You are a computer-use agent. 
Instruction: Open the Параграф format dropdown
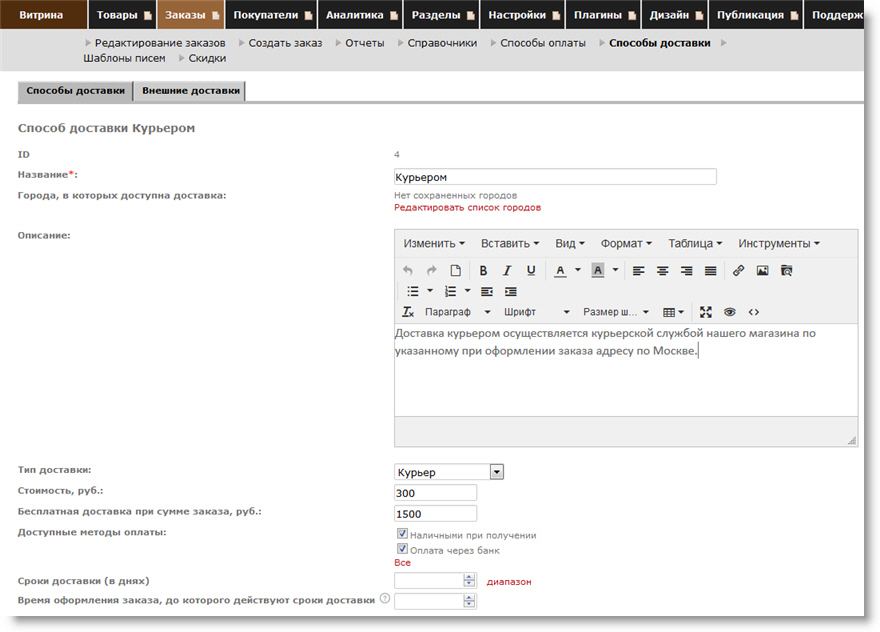[x=457, y=312]
